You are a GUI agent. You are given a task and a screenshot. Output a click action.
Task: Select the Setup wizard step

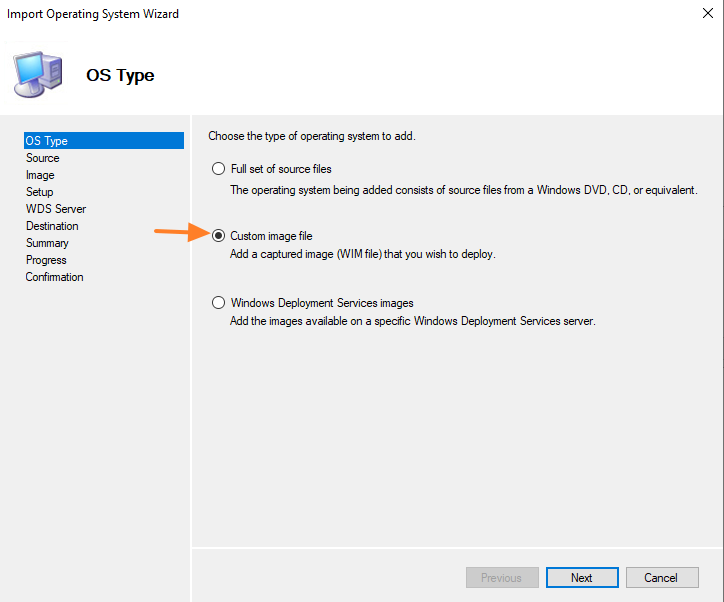click(x=40, y=192)
